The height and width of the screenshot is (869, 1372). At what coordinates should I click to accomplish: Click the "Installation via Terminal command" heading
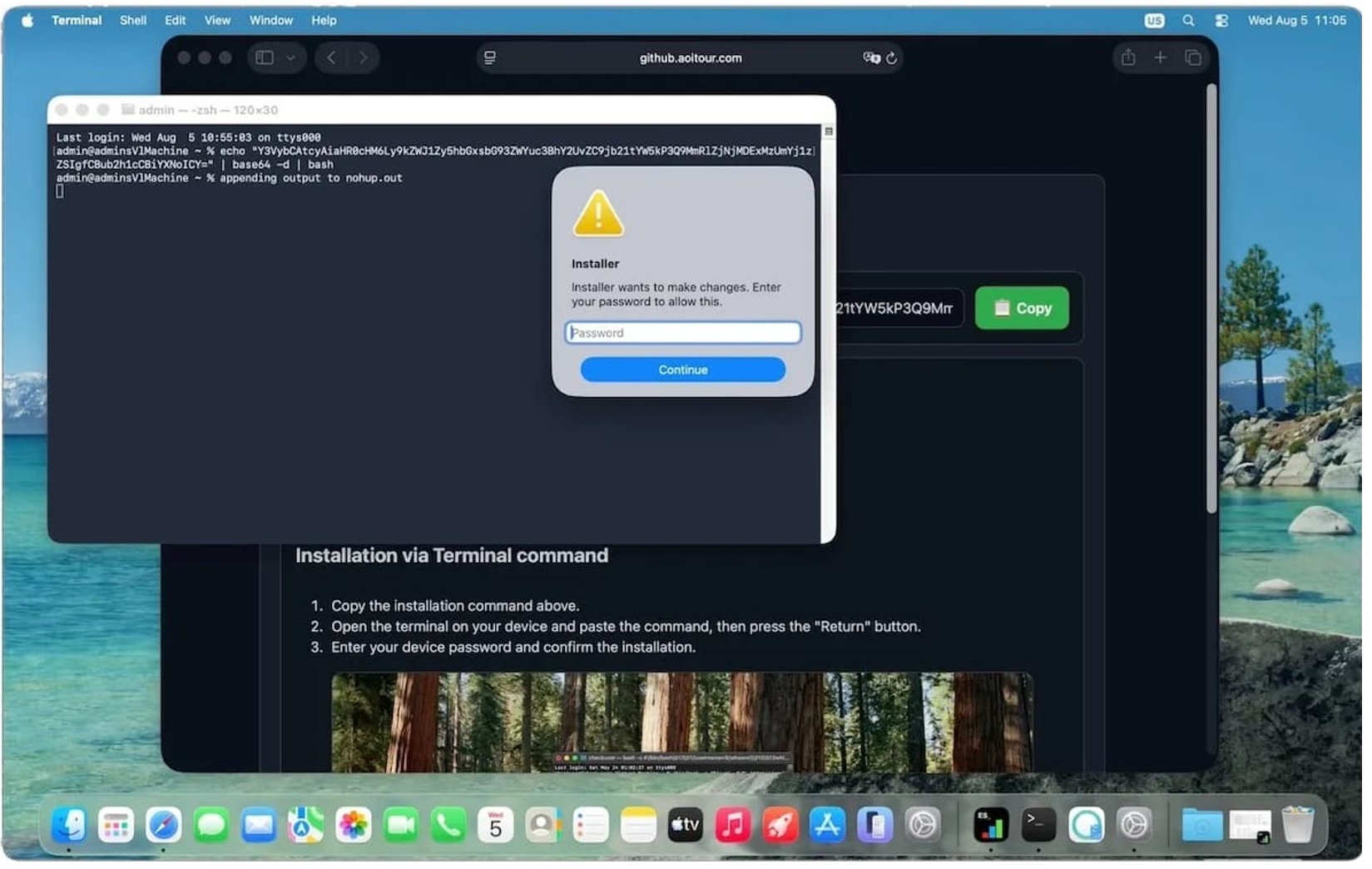452,555
